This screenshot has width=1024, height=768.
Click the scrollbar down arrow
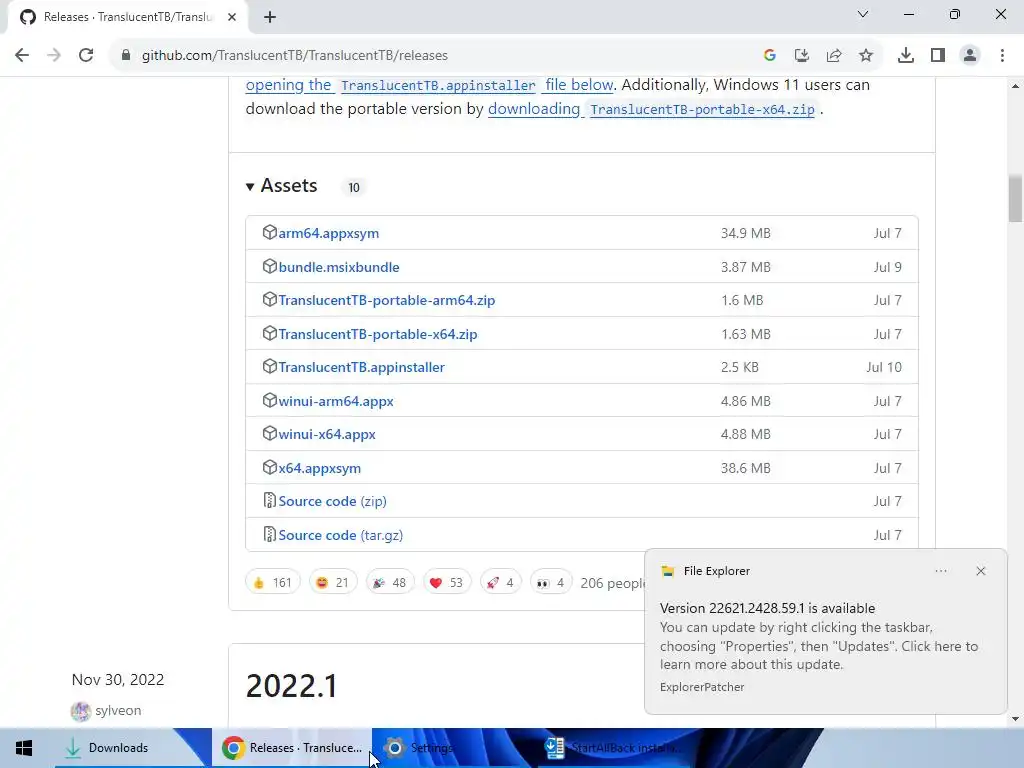(1015, 719)
